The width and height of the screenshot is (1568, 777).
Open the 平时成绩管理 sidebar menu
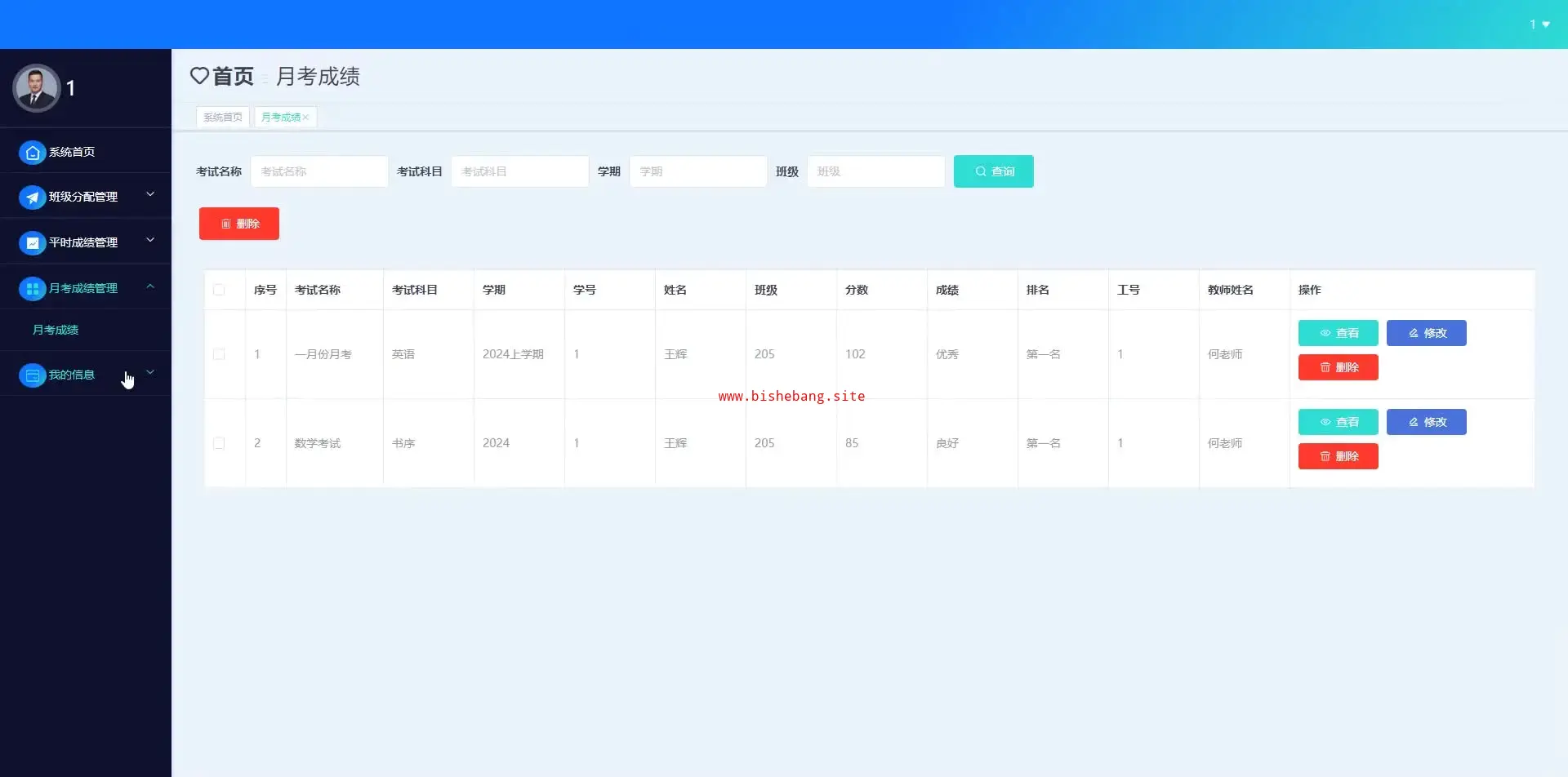[86, 242]
